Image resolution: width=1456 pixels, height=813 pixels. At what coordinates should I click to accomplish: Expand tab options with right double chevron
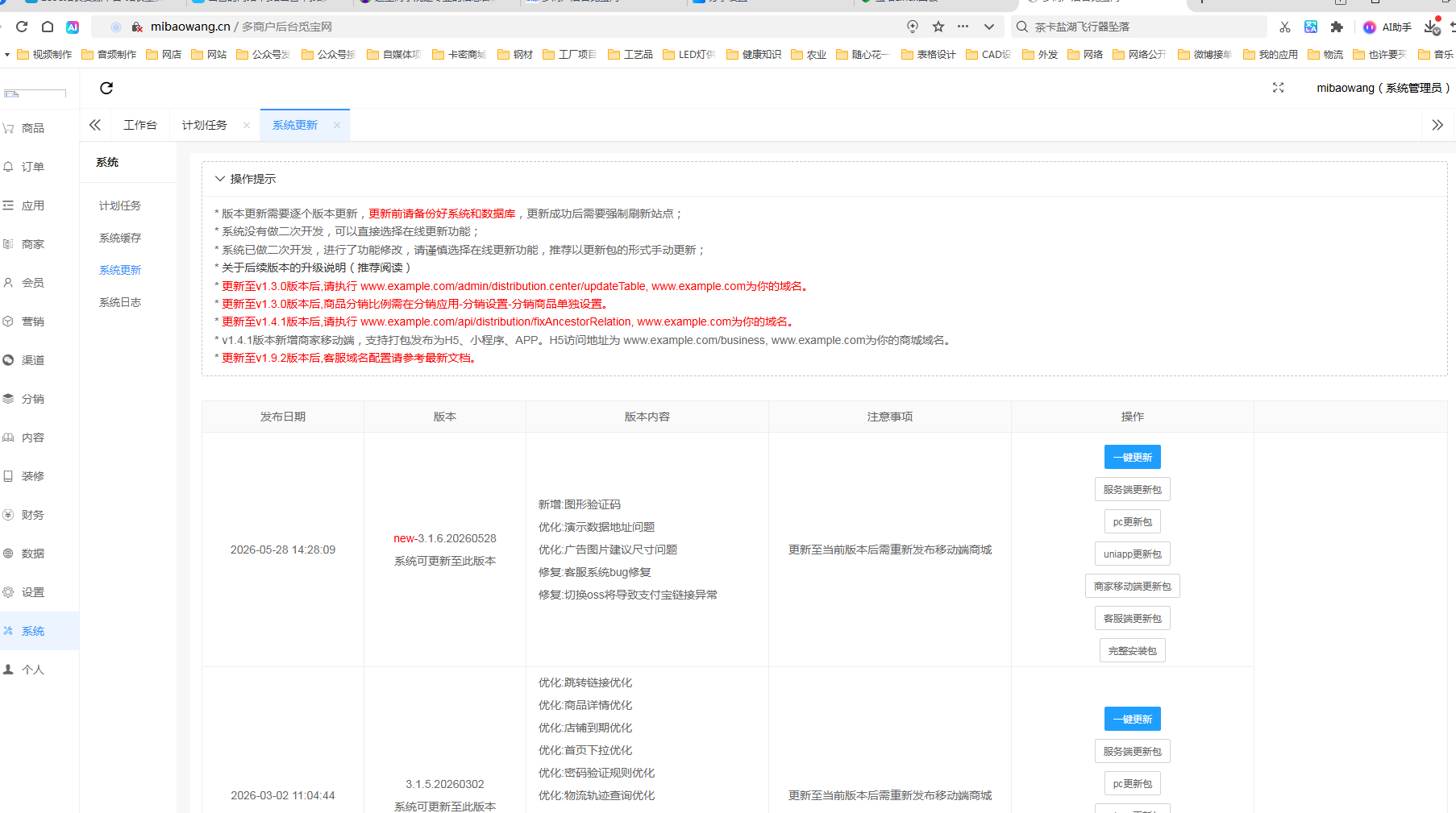pyautogui.click(x=1437, y=125)
